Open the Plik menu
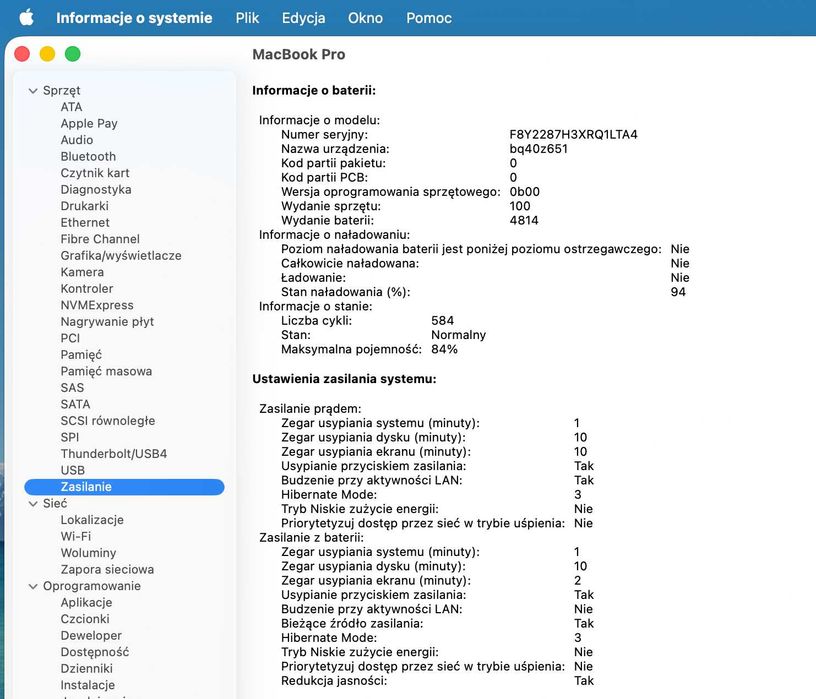 tap(247, 18)
